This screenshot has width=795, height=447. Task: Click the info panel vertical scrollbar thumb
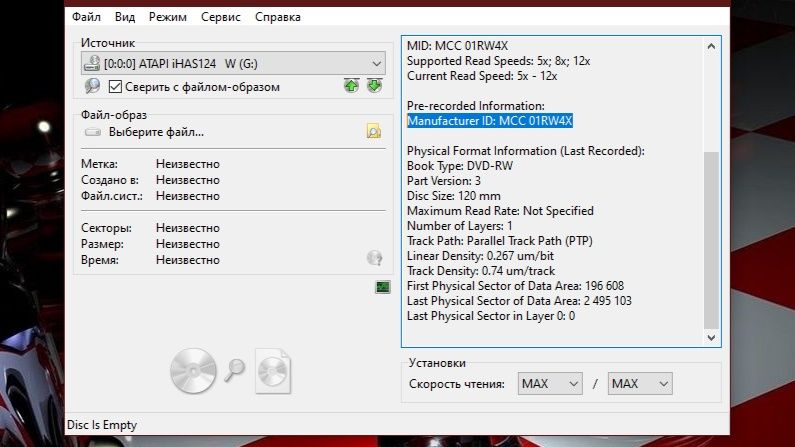pos(711,240)
